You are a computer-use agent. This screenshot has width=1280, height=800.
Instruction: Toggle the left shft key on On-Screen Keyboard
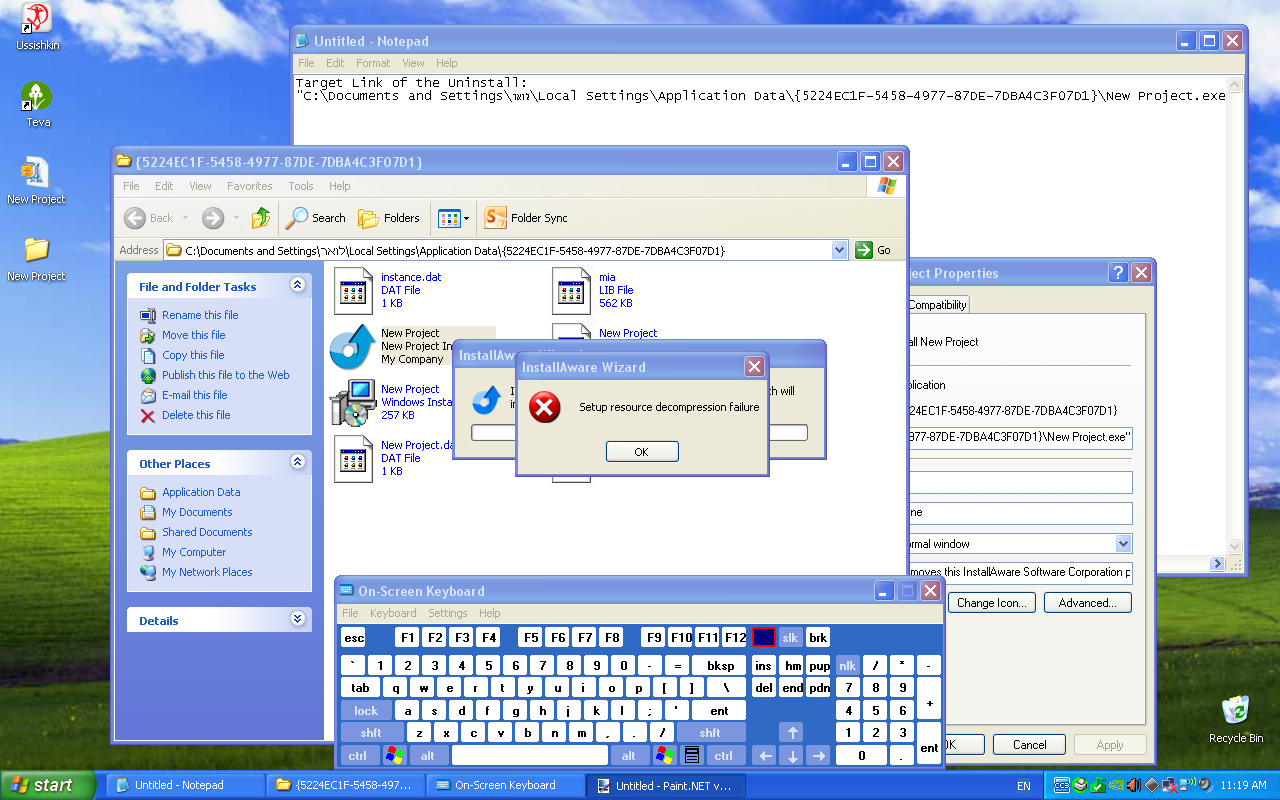[x=371, y=733]
